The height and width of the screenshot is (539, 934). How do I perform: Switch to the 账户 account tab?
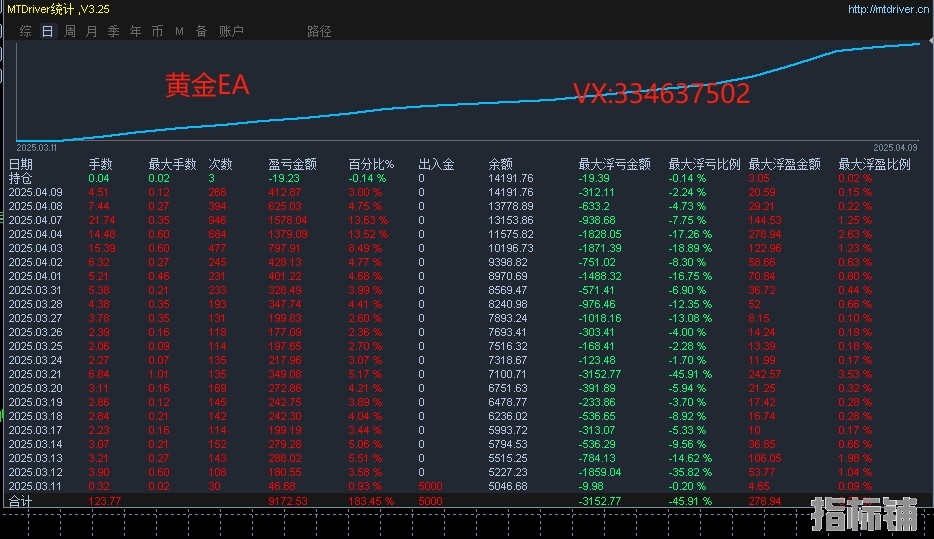(231, 31)
